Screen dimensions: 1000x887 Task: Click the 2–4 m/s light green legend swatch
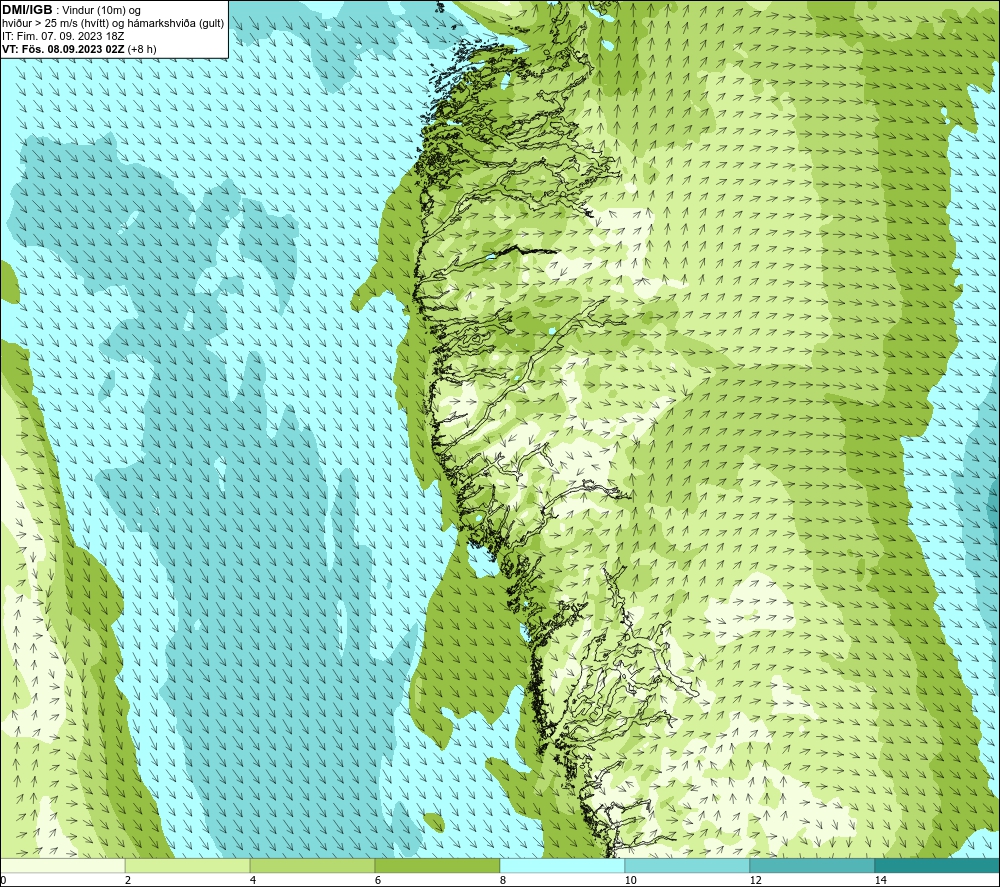188,866
